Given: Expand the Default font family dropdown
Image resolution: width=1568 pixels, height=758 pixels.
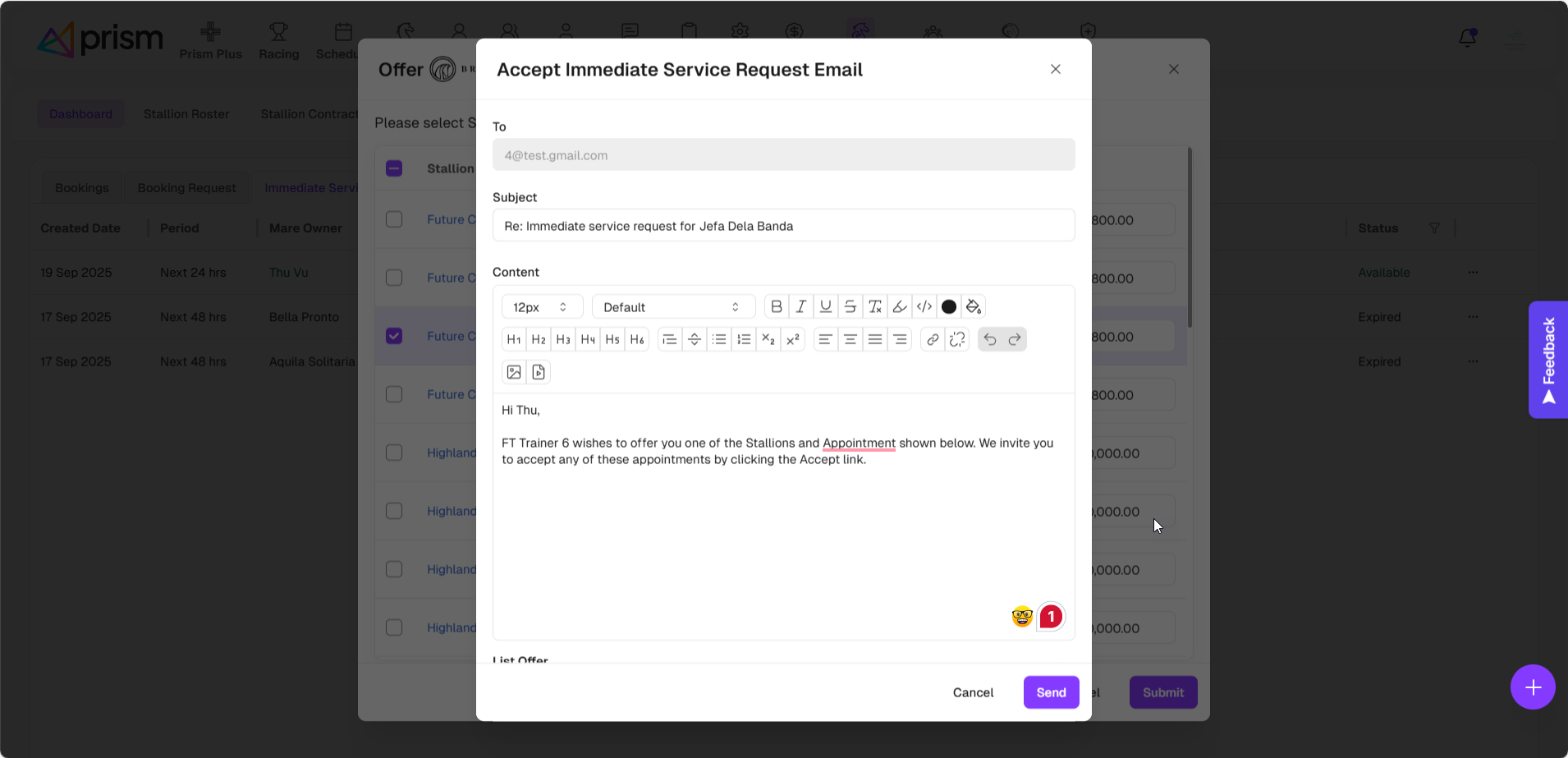Looking at the screenshot, I should (x=672, y=306).
